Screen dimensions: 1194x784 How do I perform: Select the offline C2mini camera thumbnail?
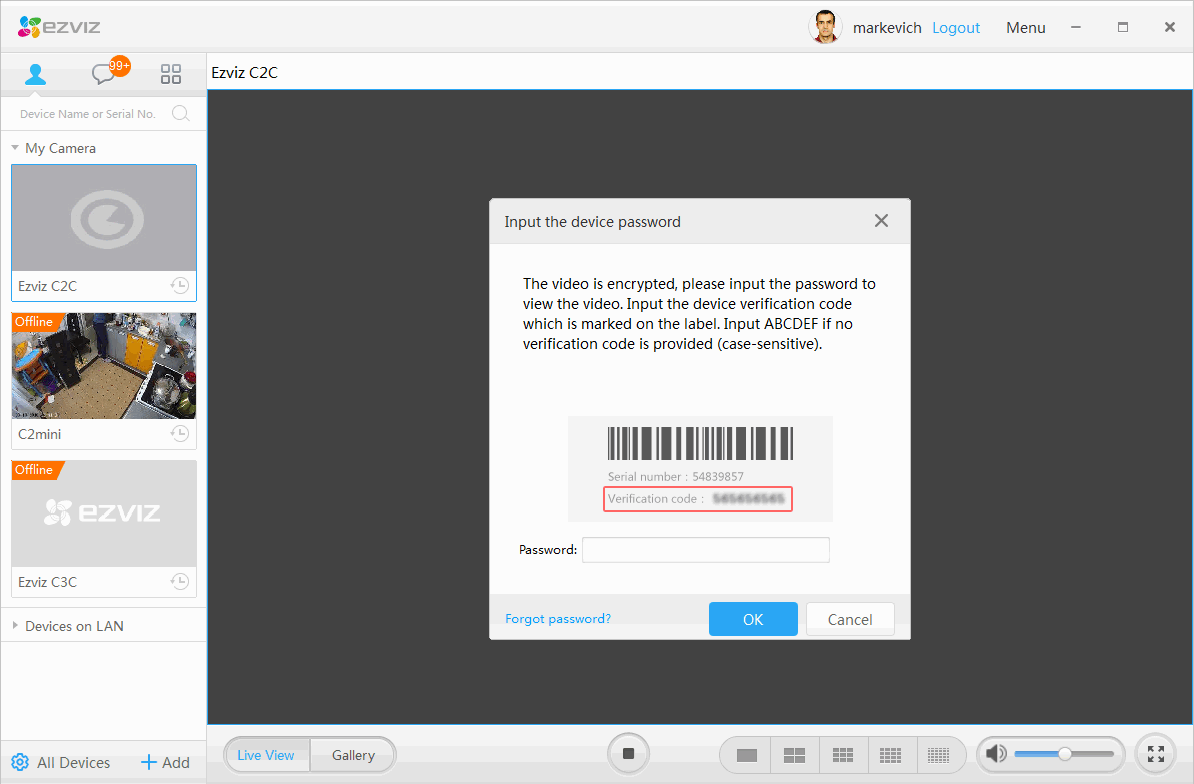pos(104,365)
